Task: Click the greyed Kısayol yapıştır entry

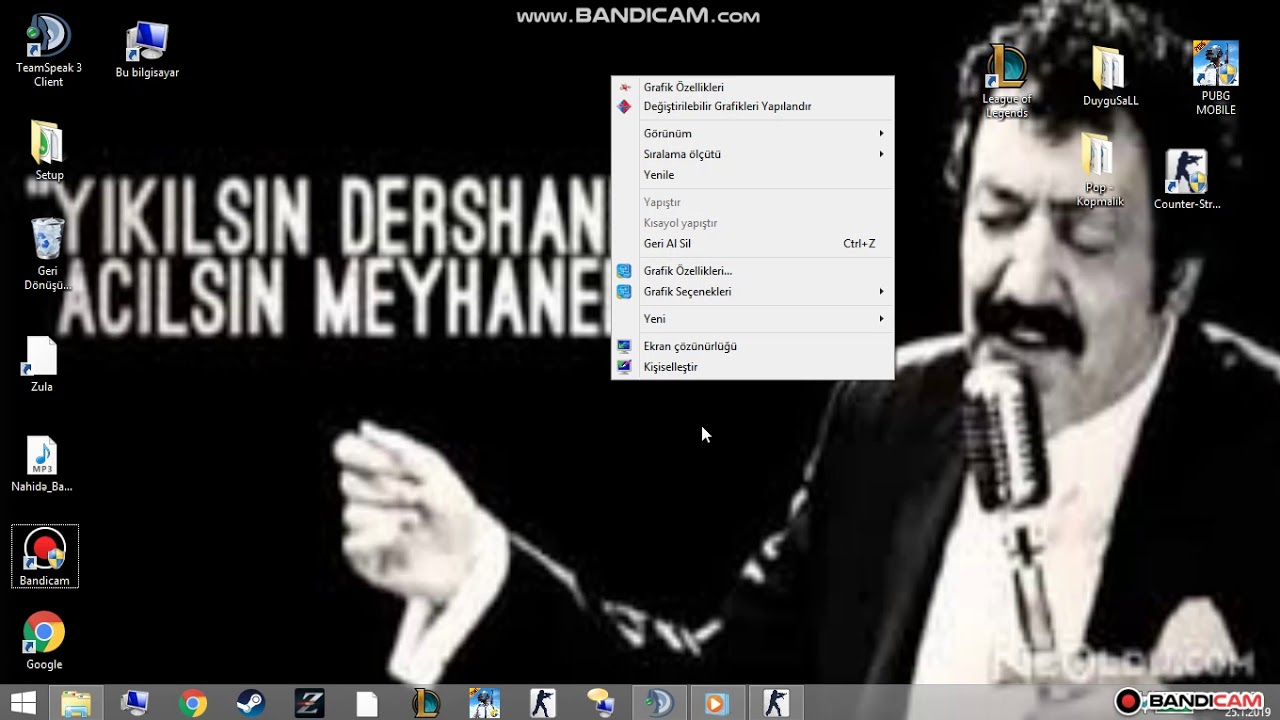Action: [x=752, y=223]
